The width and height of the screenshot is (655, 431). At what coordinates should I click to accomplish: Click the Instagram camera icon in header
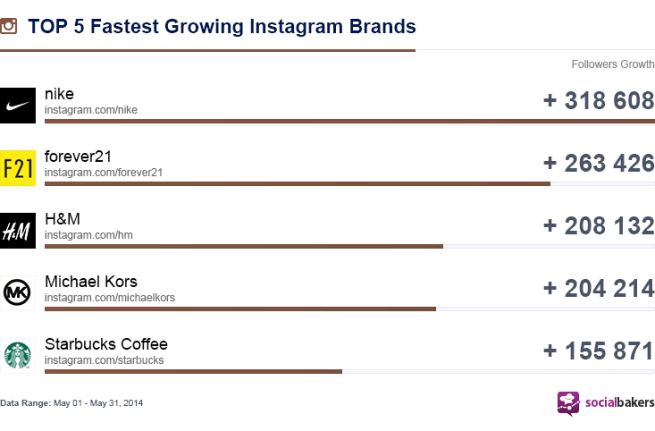(x=9, y=26)
